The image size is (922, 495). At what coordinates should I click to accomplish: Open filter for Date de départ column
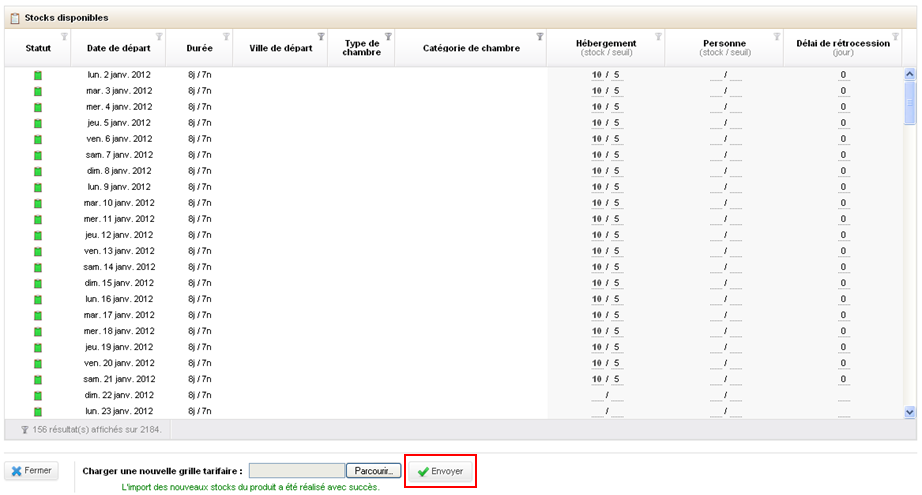point(160,37)
